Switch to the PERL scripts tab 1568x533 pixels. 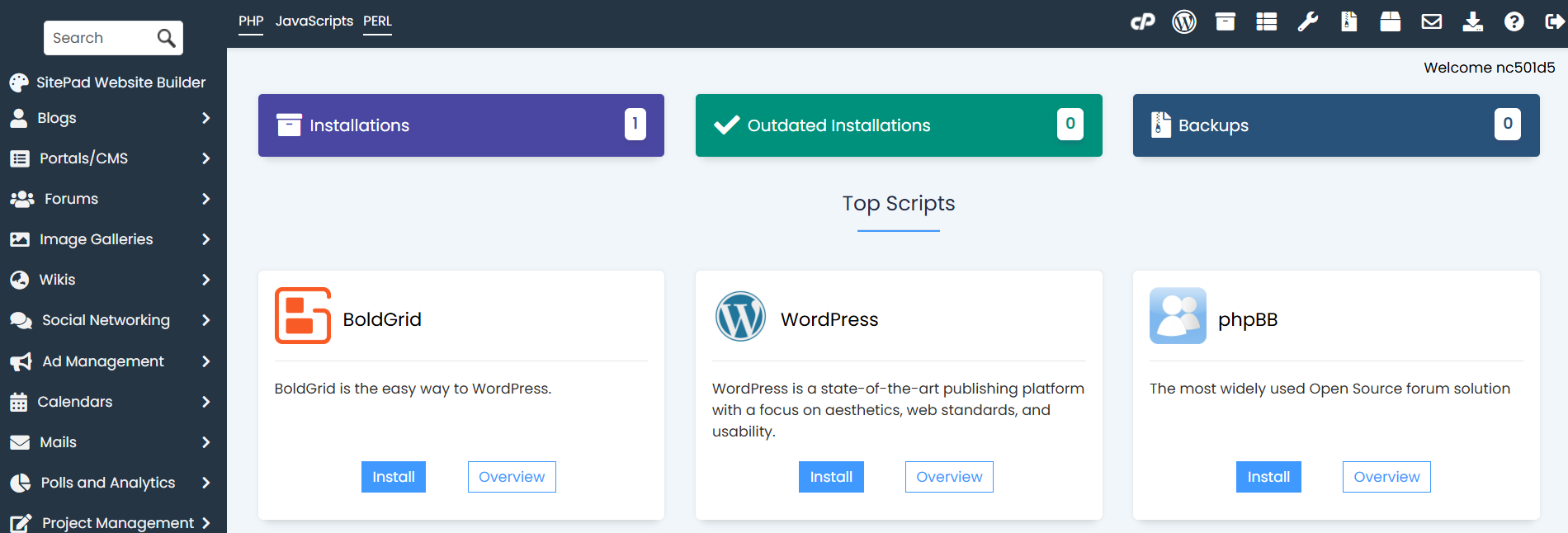[377, 21]
